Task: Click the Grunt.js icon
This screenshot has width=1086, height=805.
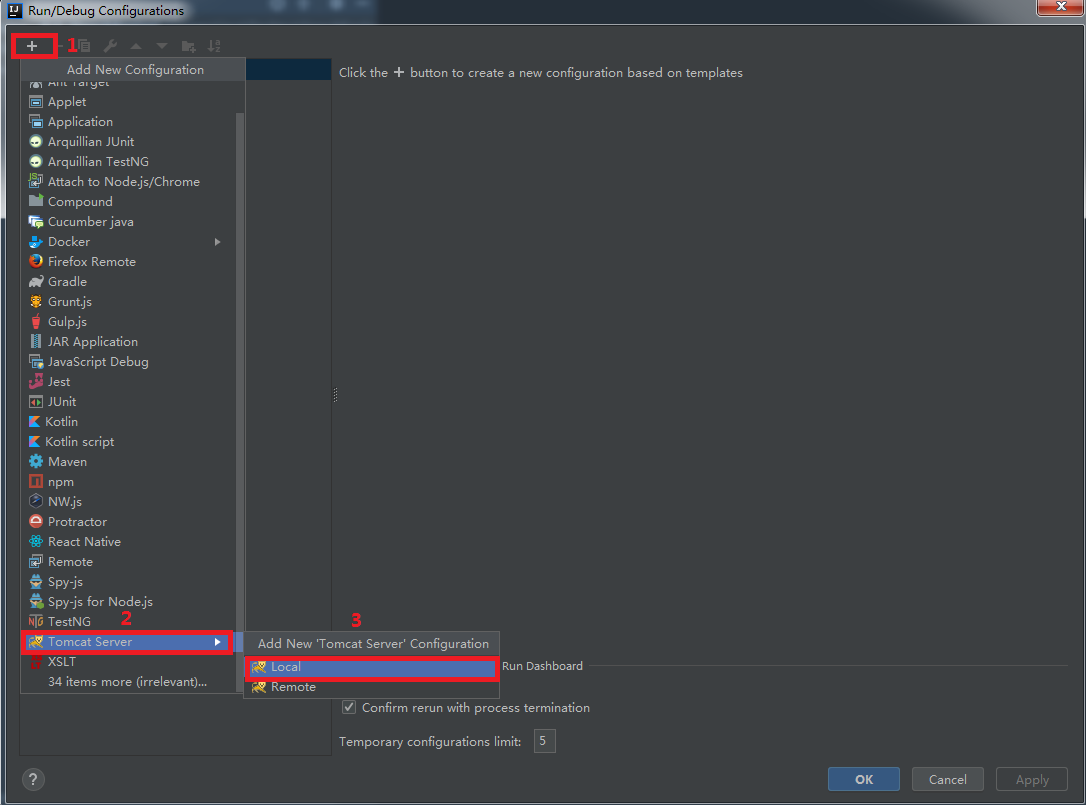Action: (36, 302)
